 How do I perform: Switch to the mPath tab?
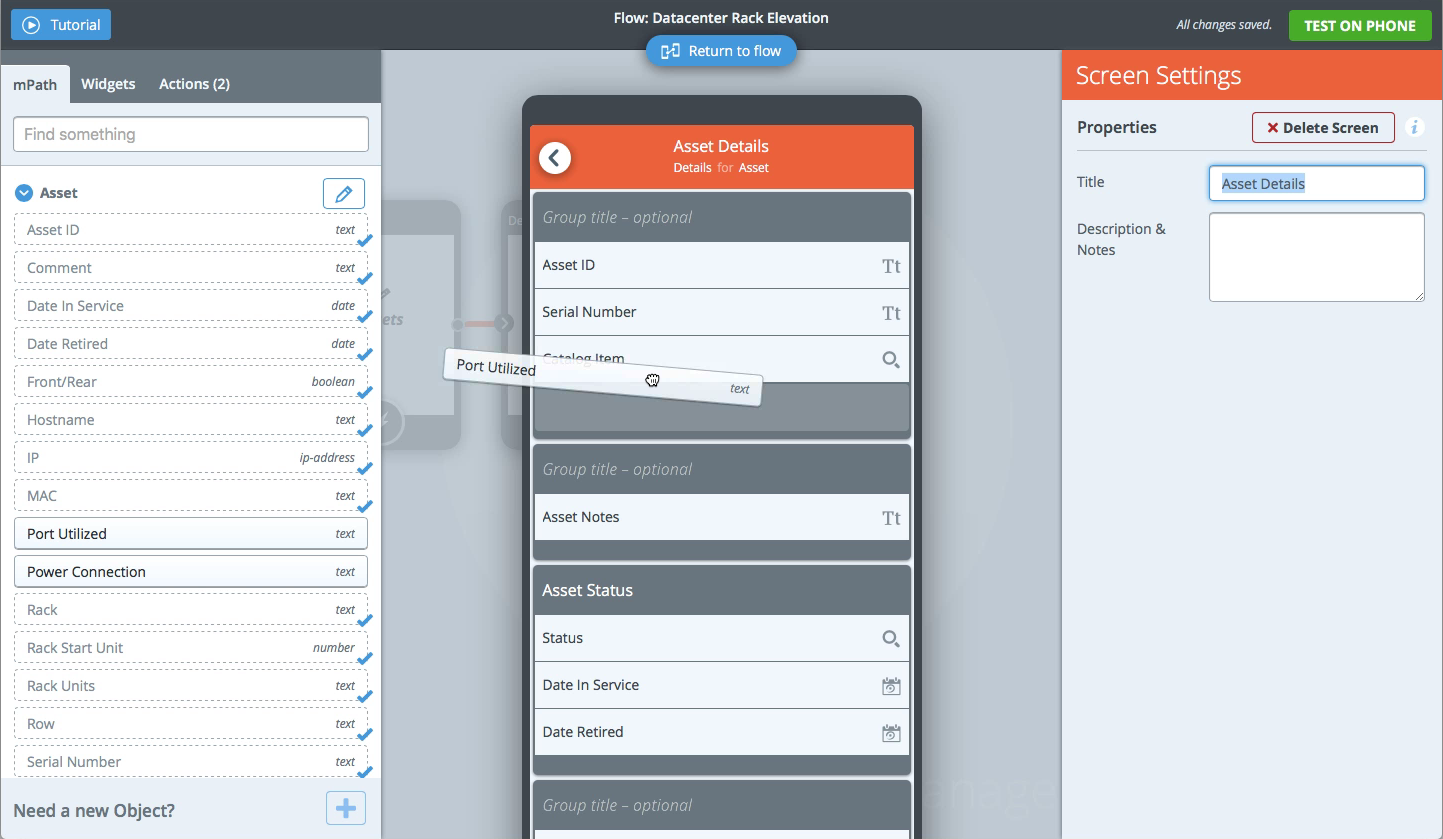click(35, 84)
